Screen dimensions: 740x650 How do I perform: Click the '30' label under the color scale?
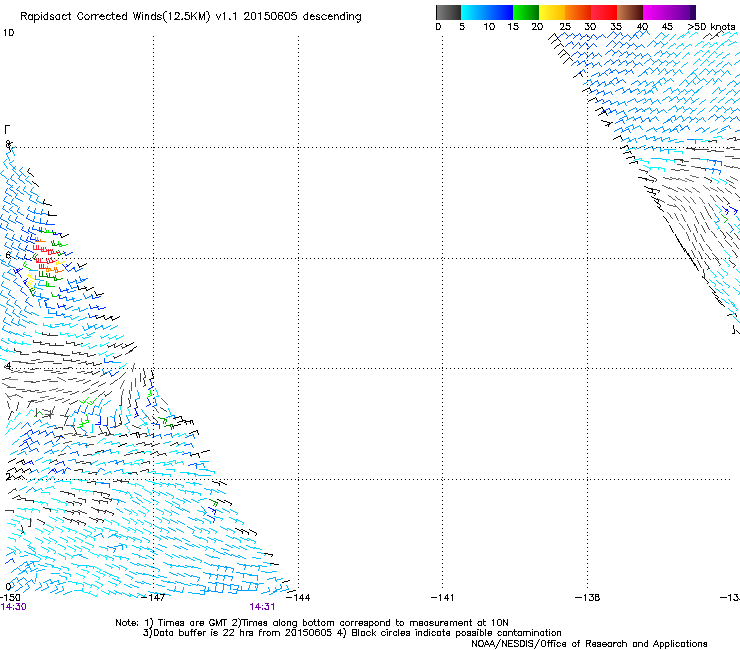pos(590,27)
